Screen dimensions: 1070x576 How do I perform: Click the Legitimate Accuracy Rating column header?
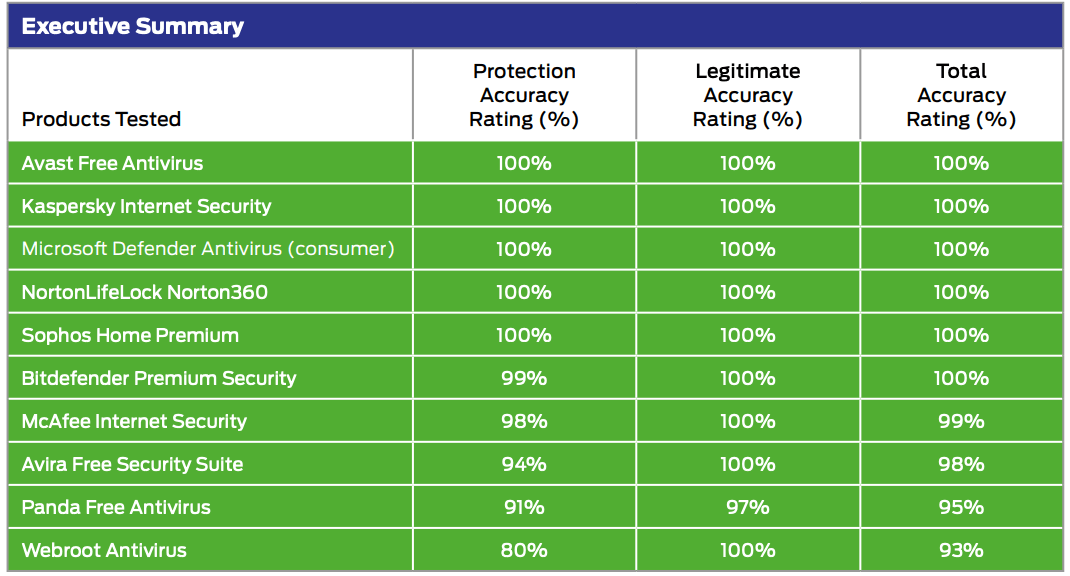click(748, 95)
